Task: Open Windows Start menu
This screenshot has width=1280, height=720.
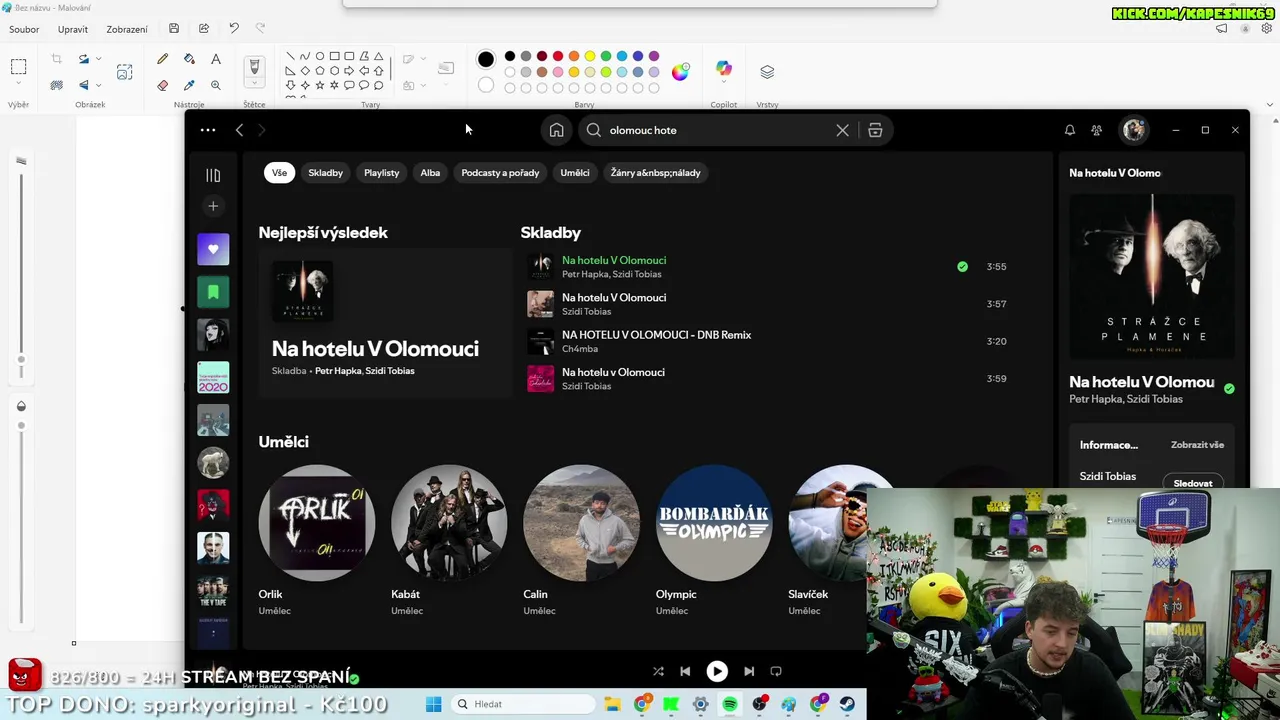Action: [433, 704]
